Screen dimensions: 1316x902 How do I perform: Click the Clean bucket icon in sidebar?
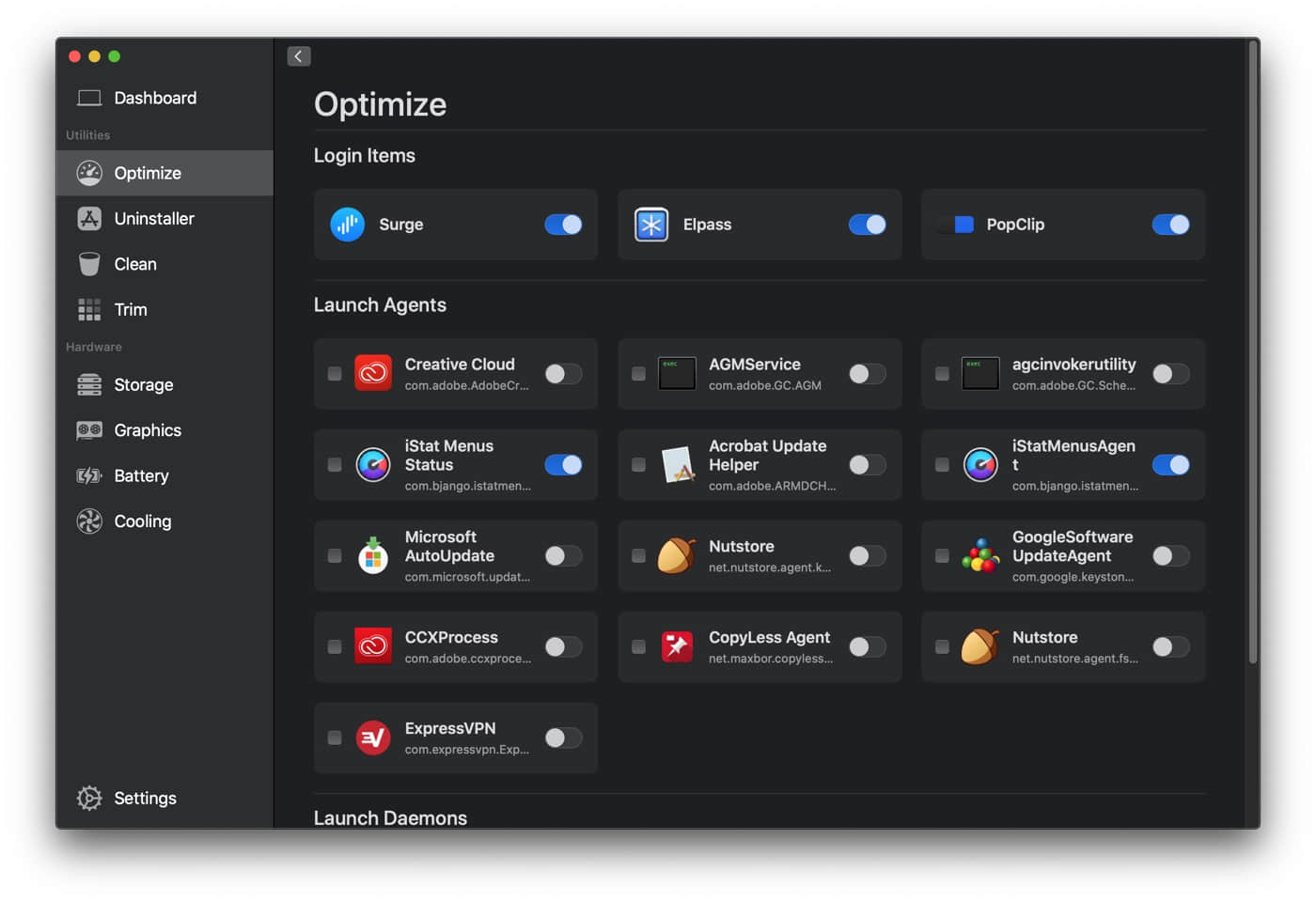click(x=89, y=264)
